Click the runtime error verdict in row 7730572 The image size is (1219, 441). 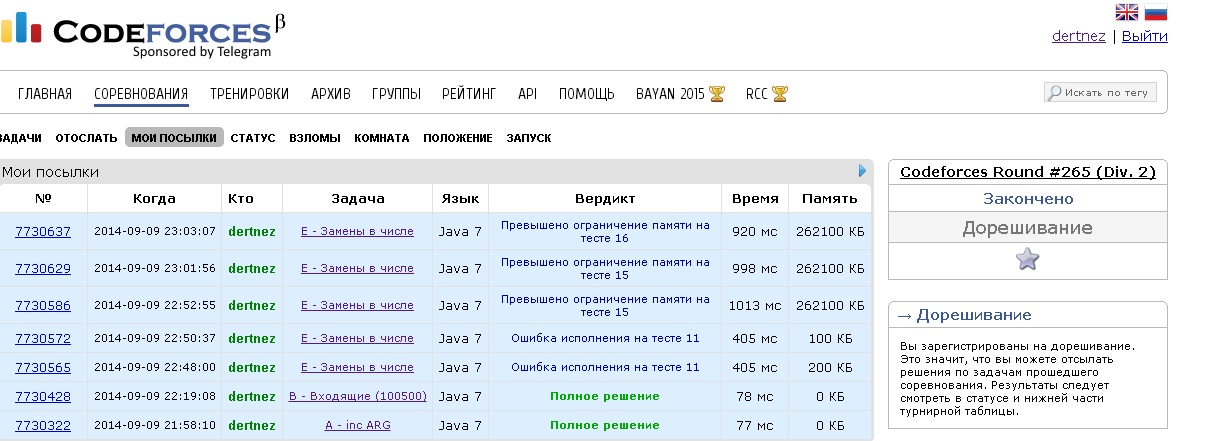[x=605, y=338]
